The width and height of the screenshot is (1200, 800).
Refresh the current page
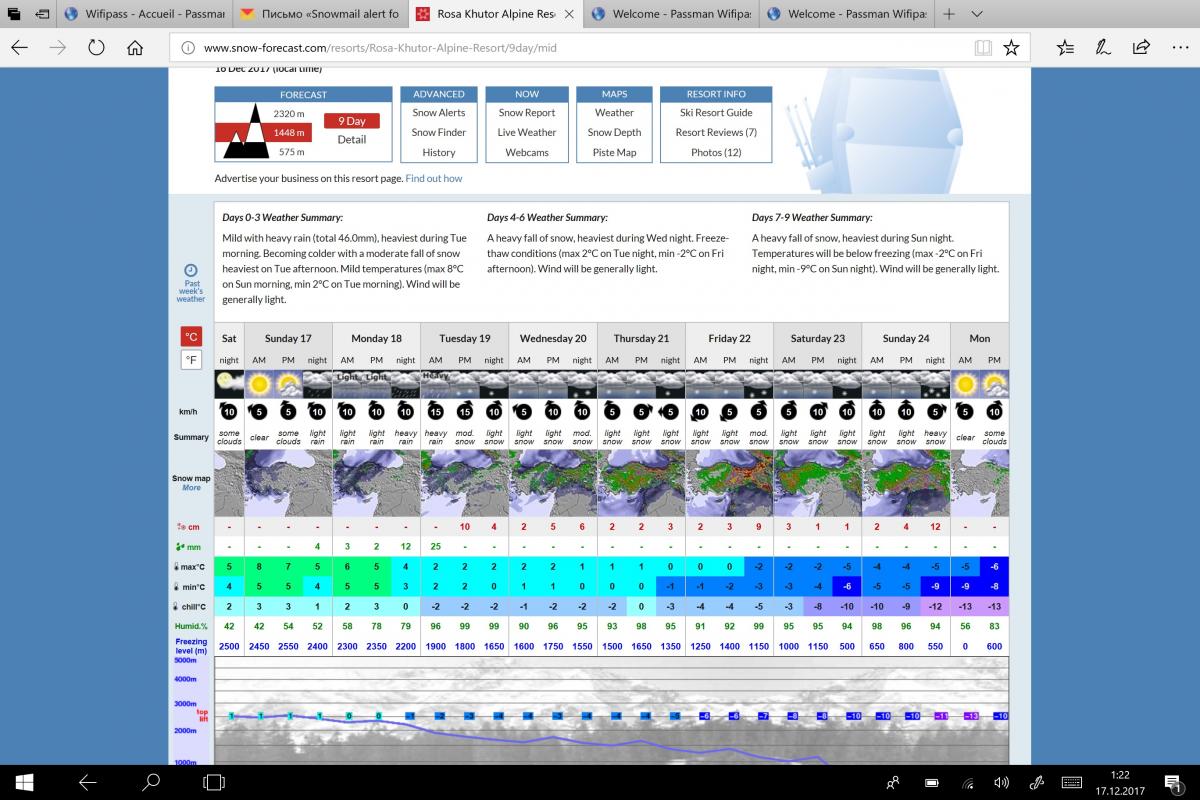[97, 47]
